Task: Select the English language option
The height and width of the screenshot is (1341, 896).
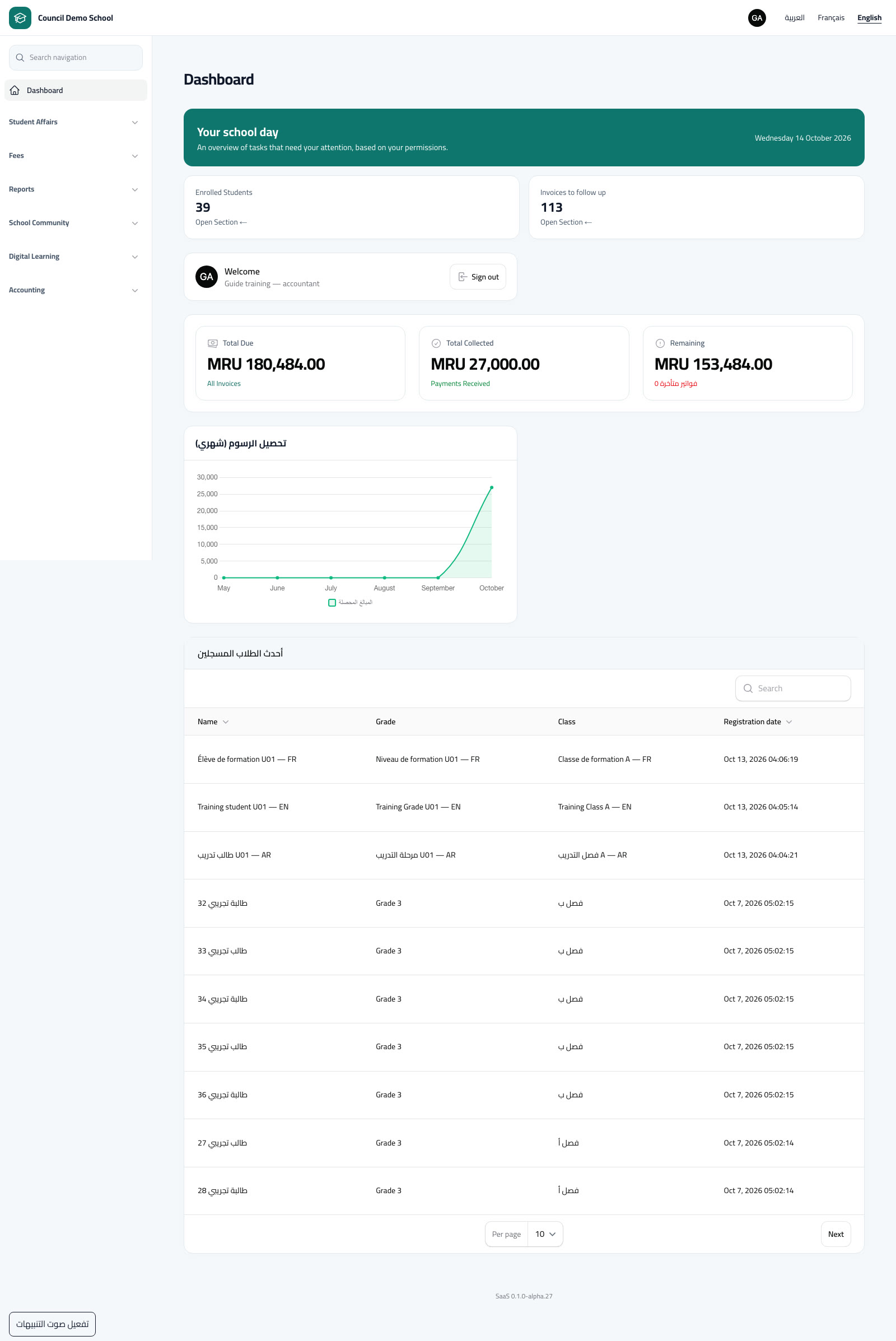Action: tap(869, 18)
